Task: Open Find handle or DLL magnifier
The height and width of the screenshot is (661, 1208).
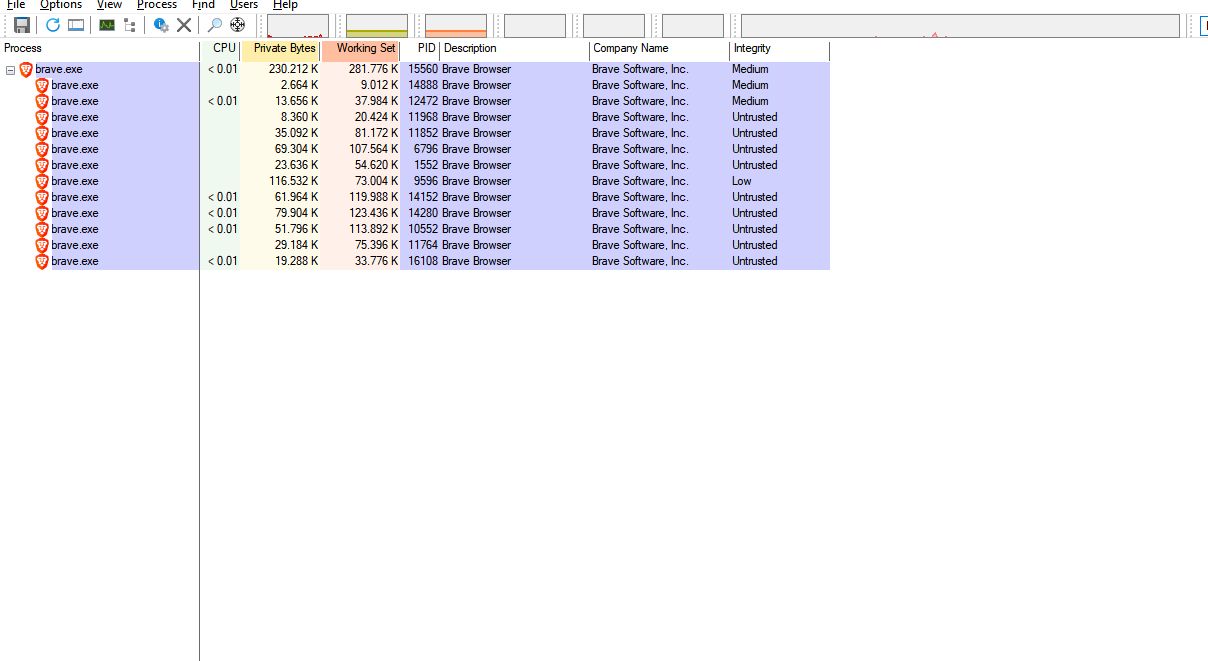Action: (214, 25)
